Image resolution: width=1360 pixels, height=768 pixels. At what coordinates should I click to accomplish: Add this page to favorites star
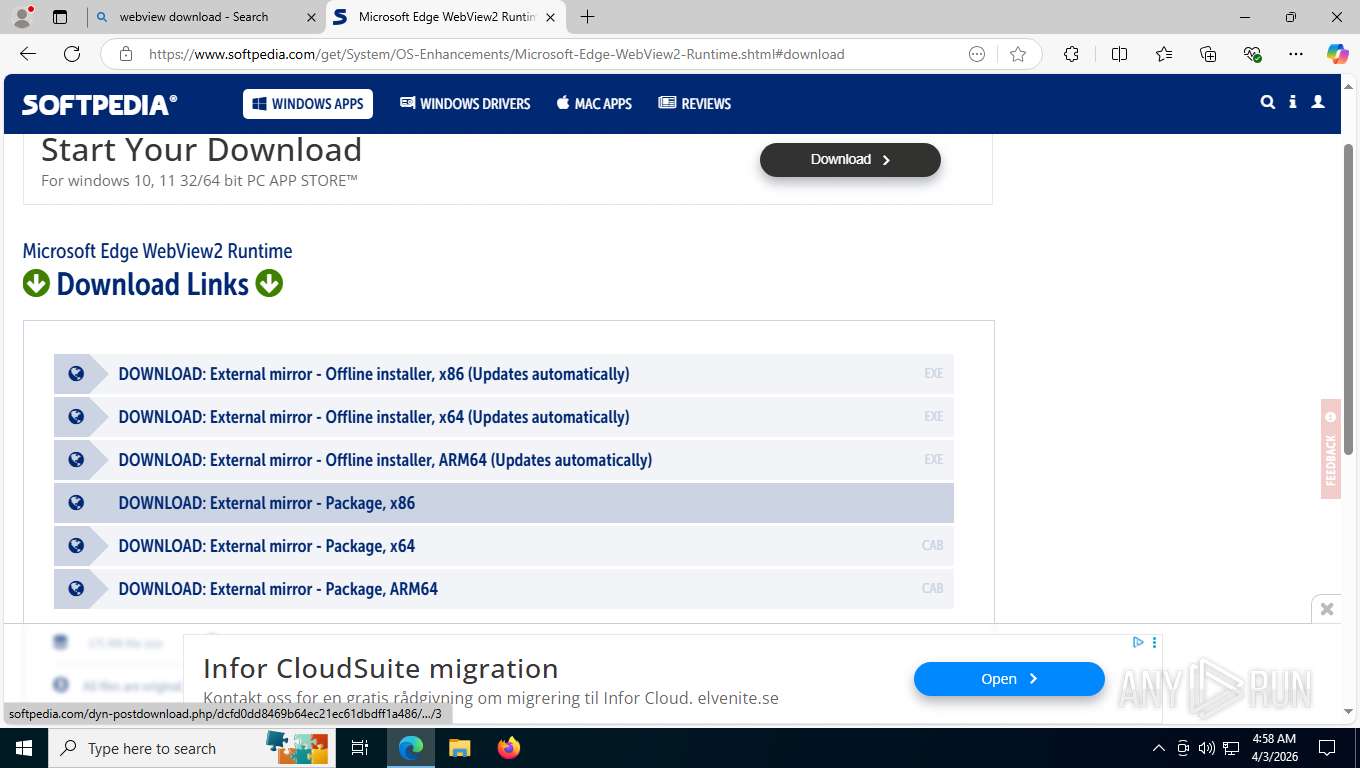(x=1018, y=54)
